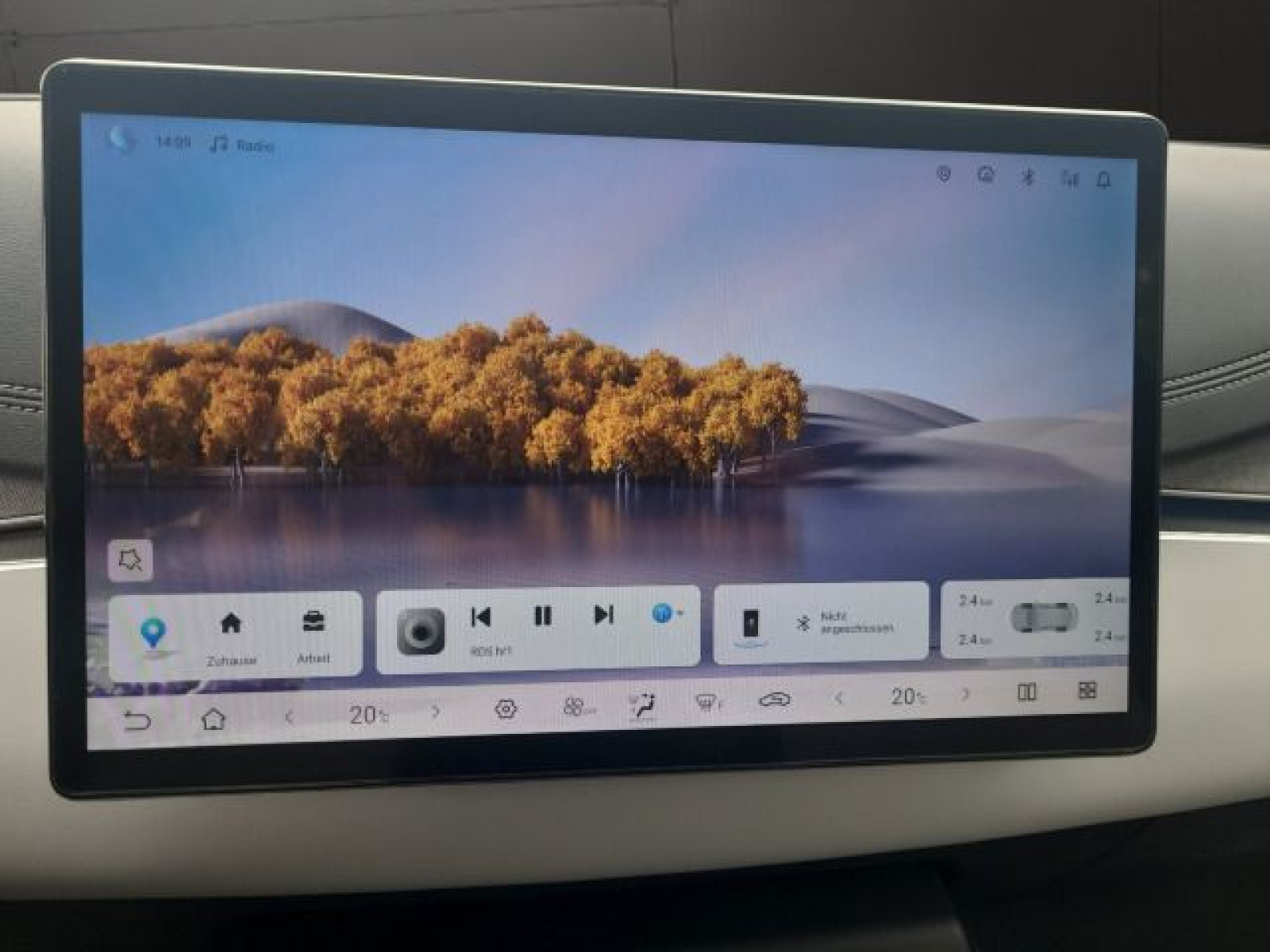1270x952 pixels.
Task: Lower the driver-side temperature
Action: (290, 717)
